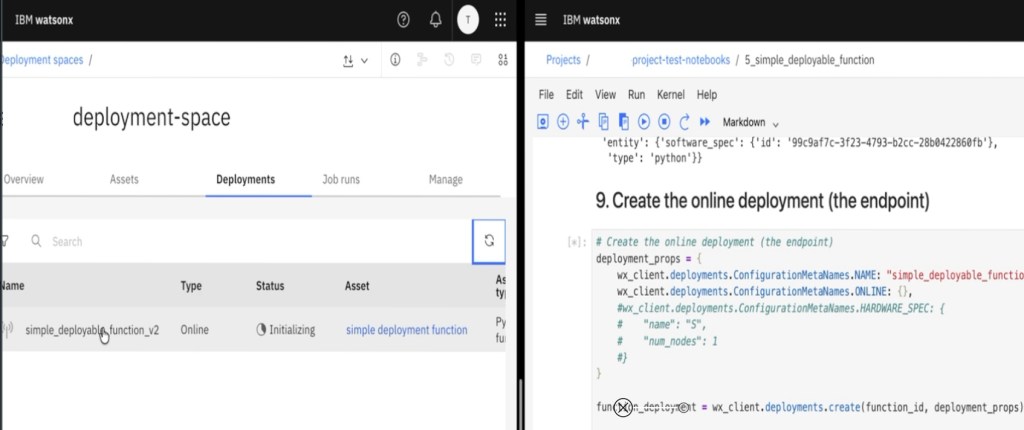Cut the selected cell using the scissors icon

tap(583, 121)
